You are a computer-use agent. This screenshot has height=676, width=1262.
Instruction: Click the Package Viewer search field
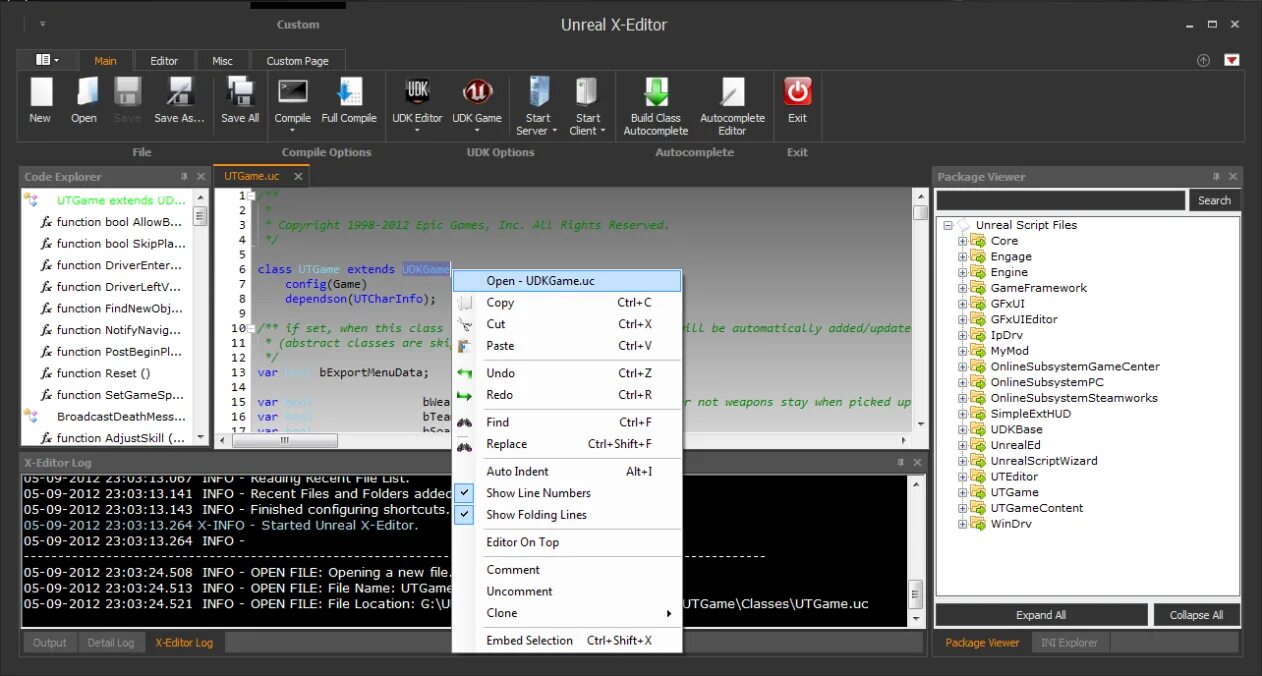pyautogui.click(x=1060, y=200)
